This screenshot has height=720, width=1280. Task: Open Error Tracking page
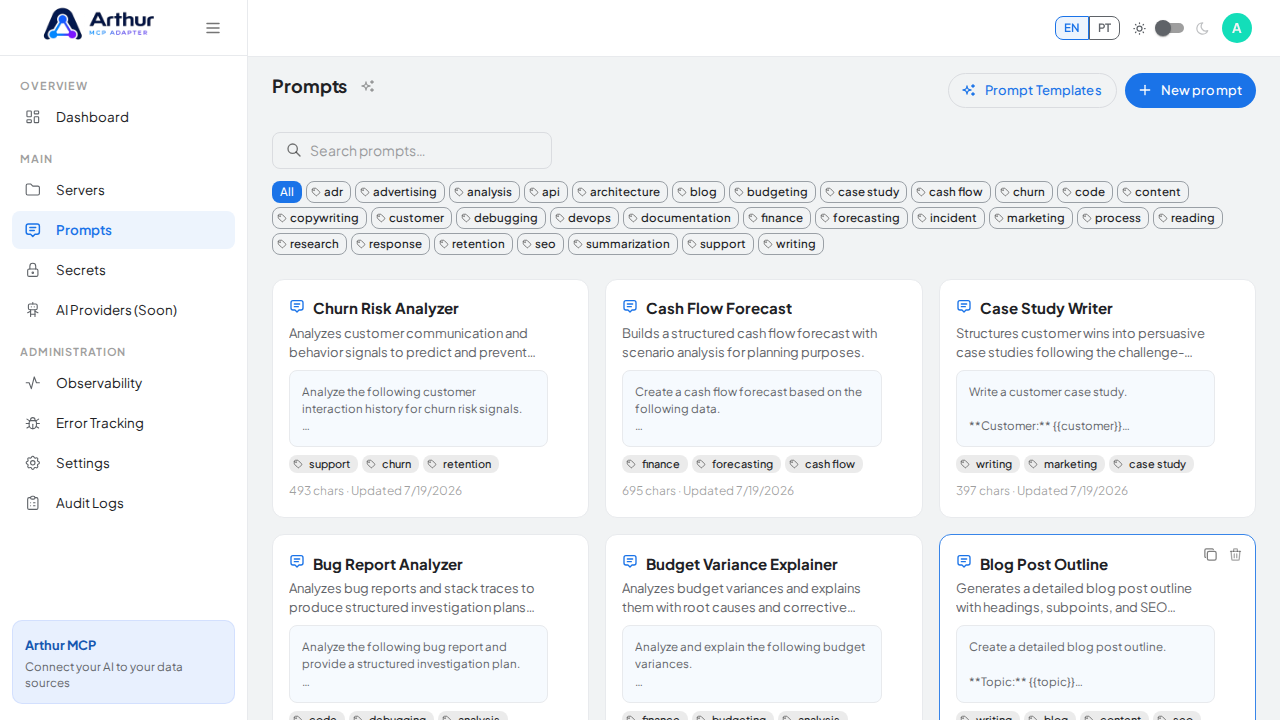[x=123, y=423]
